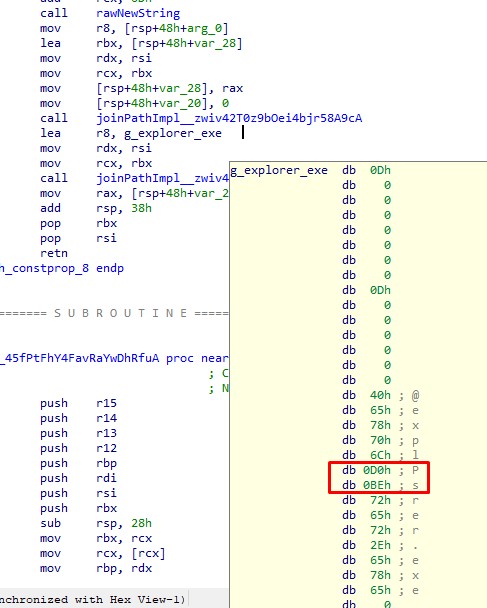Screen dimensions: 487x608
Task: Click the push r13 instruction
Action: [x=78, y=433]
